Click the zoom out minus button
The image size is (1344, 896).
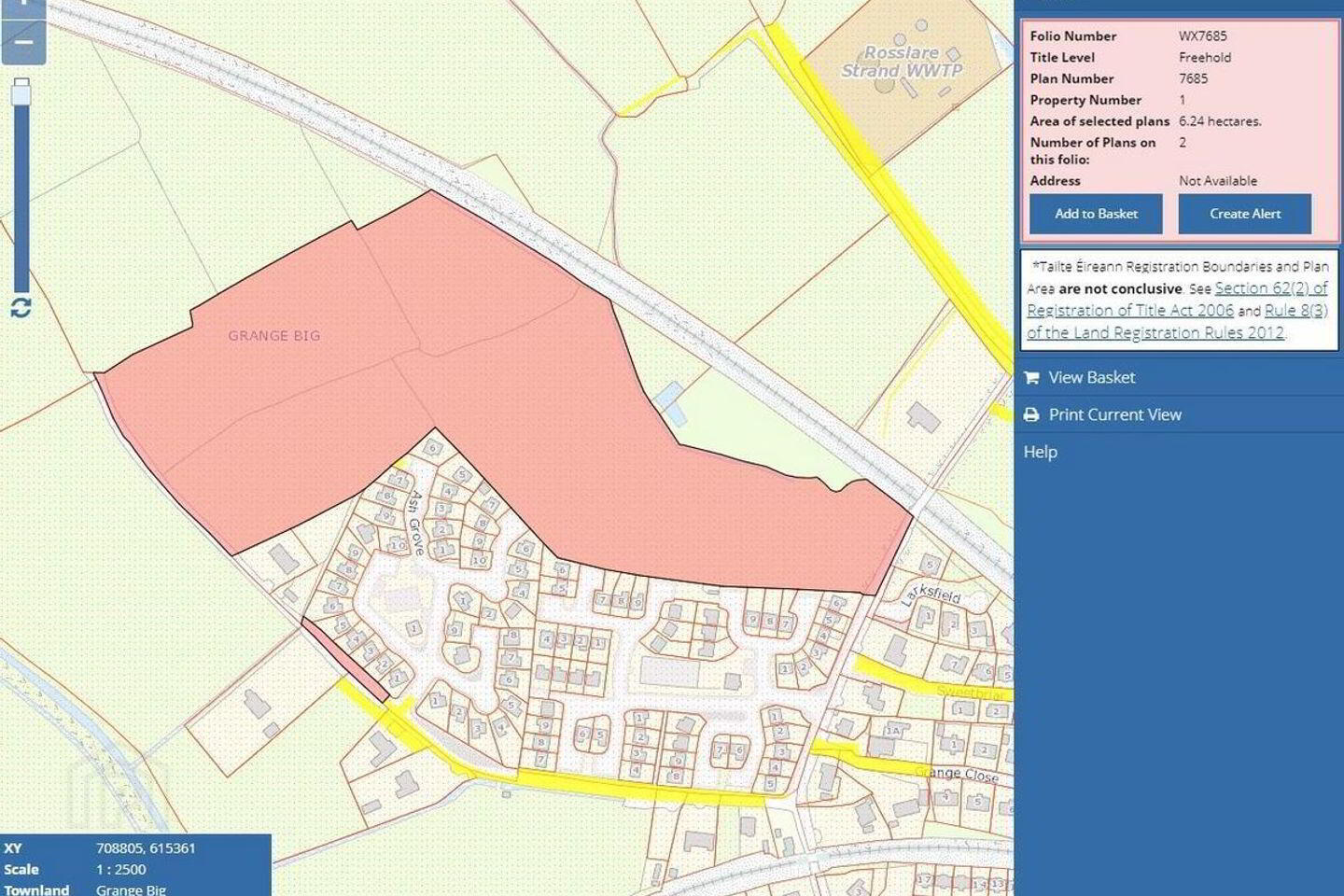click(x=23, y=43)
